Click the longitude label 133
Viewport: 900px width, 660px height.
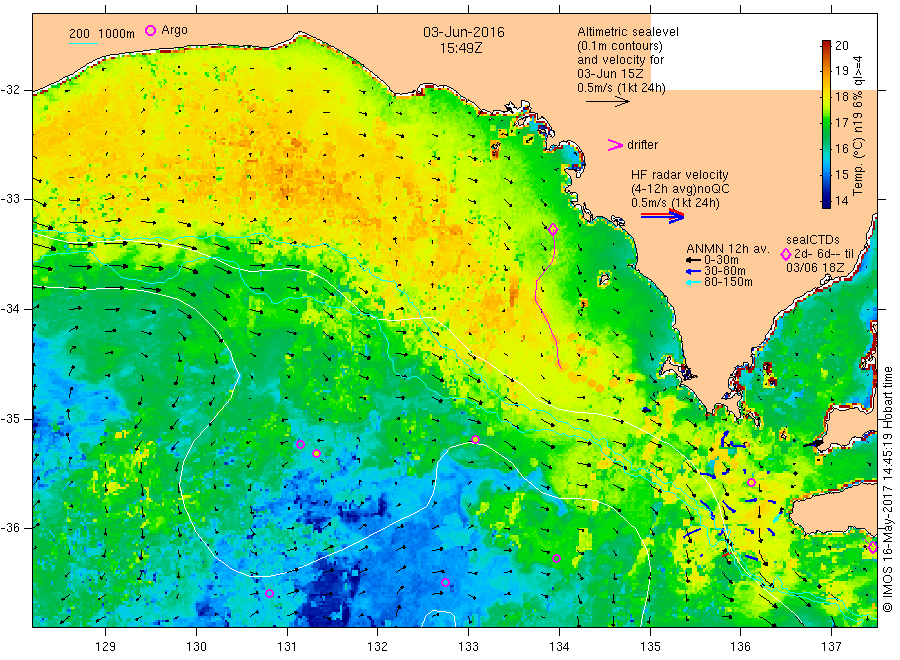tap(468, 647)
